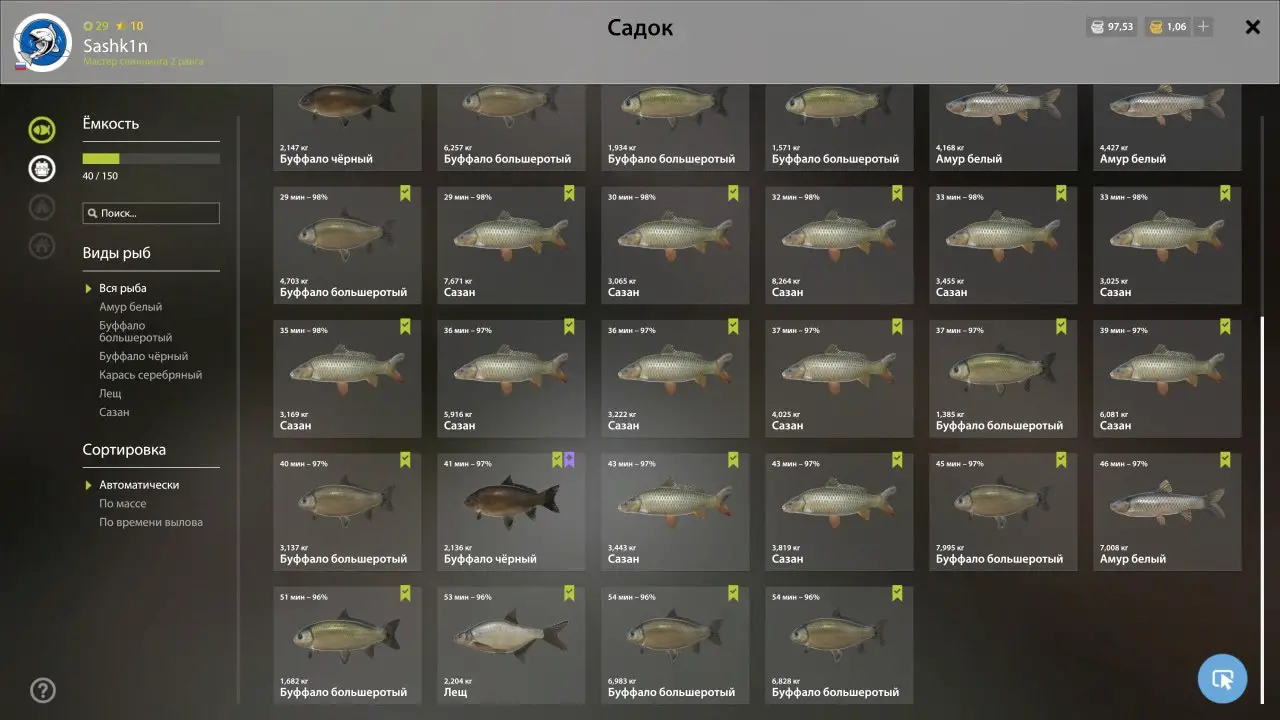Toggle the green mark on 7,008 кг Амур белый
The width and height of the screenshot is (1280, 720).
pos(1225,460)
